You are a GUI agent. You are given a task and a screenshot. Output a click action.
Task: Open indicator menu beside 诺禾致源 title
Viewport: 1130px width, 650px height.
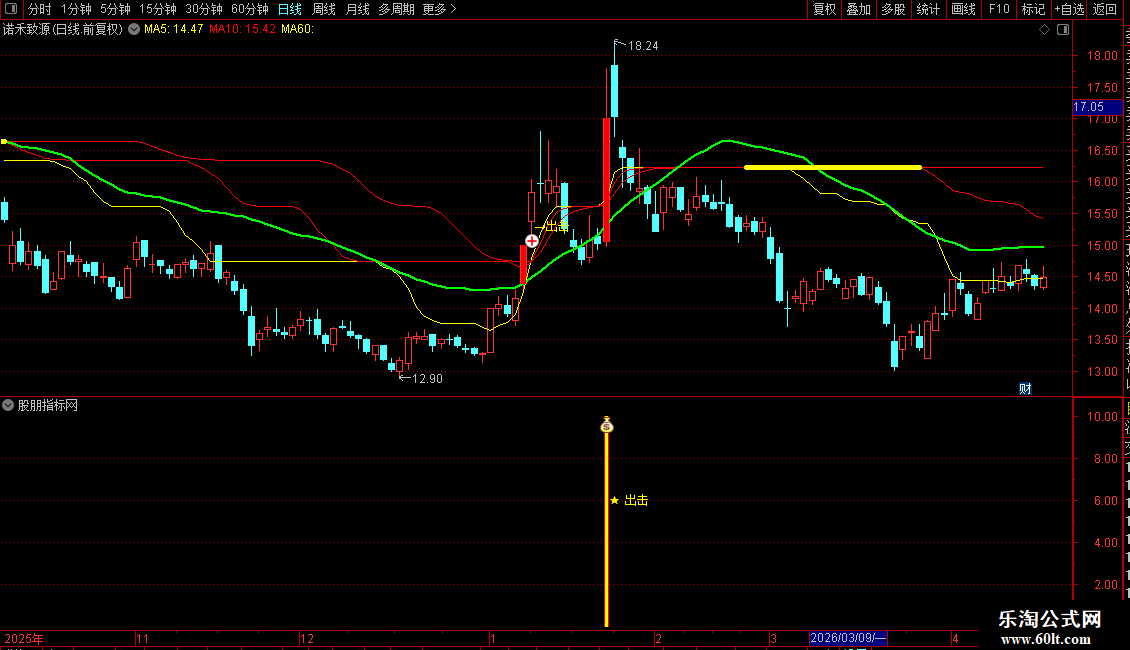click(x=134, y=30)
